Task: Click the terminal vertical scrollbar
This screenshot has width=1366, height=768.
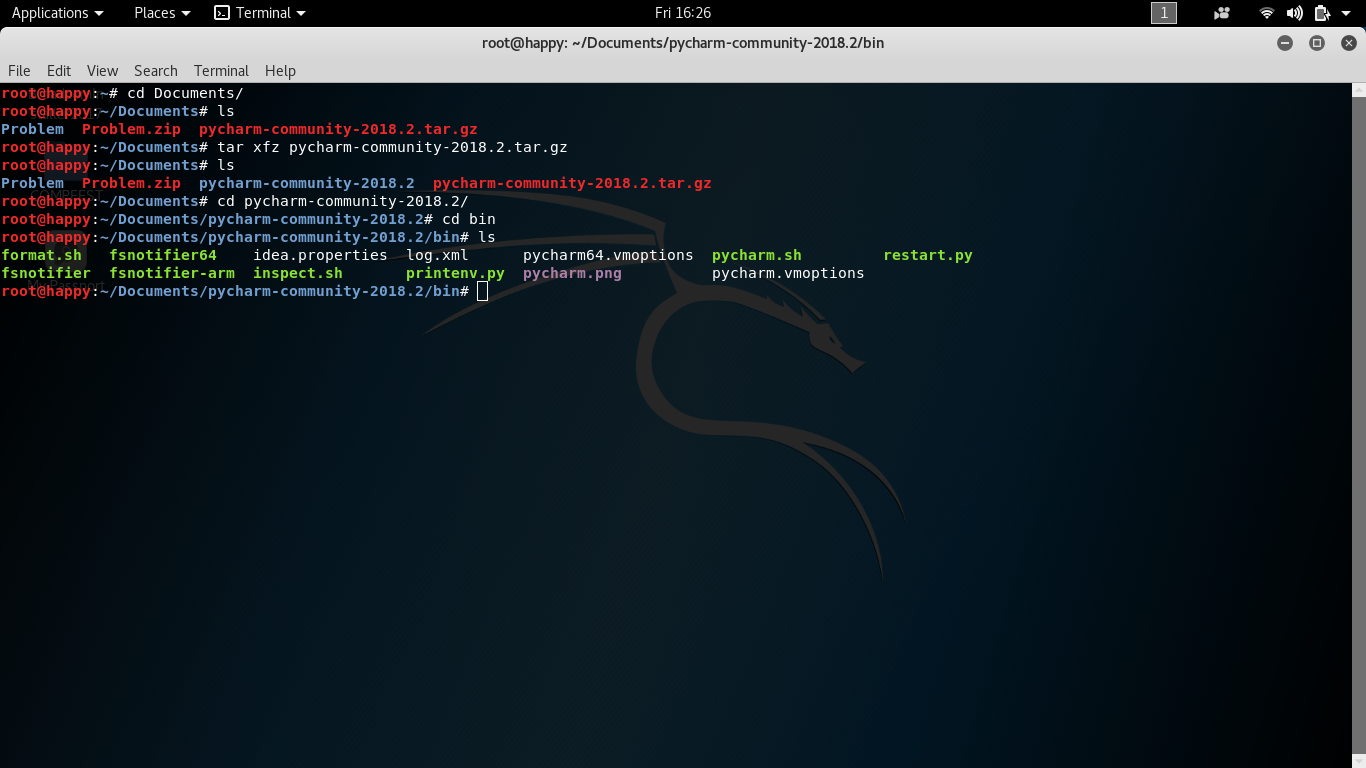Action: click(1358, 425)
